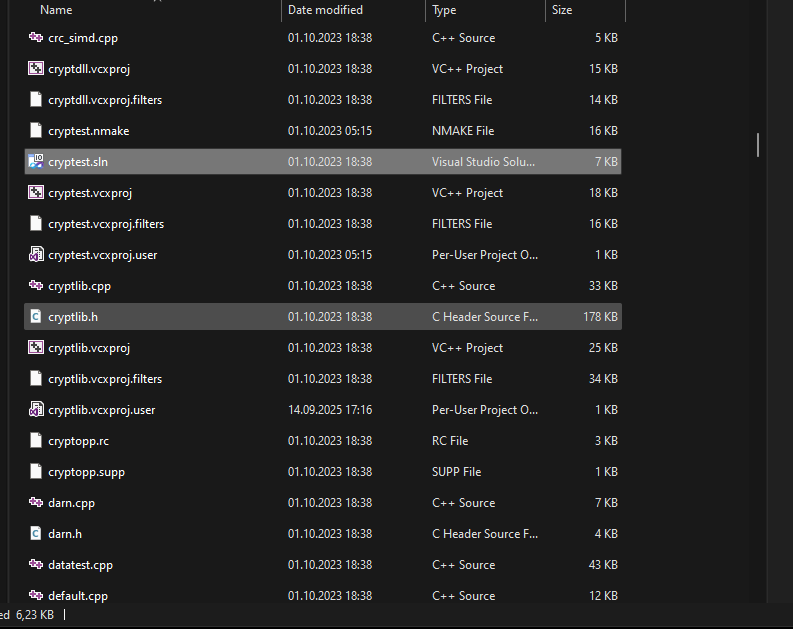The height and width of the screenshot is (629, 793).
Task: Sort by Date modified column header
Action: [x=325, y=10]
